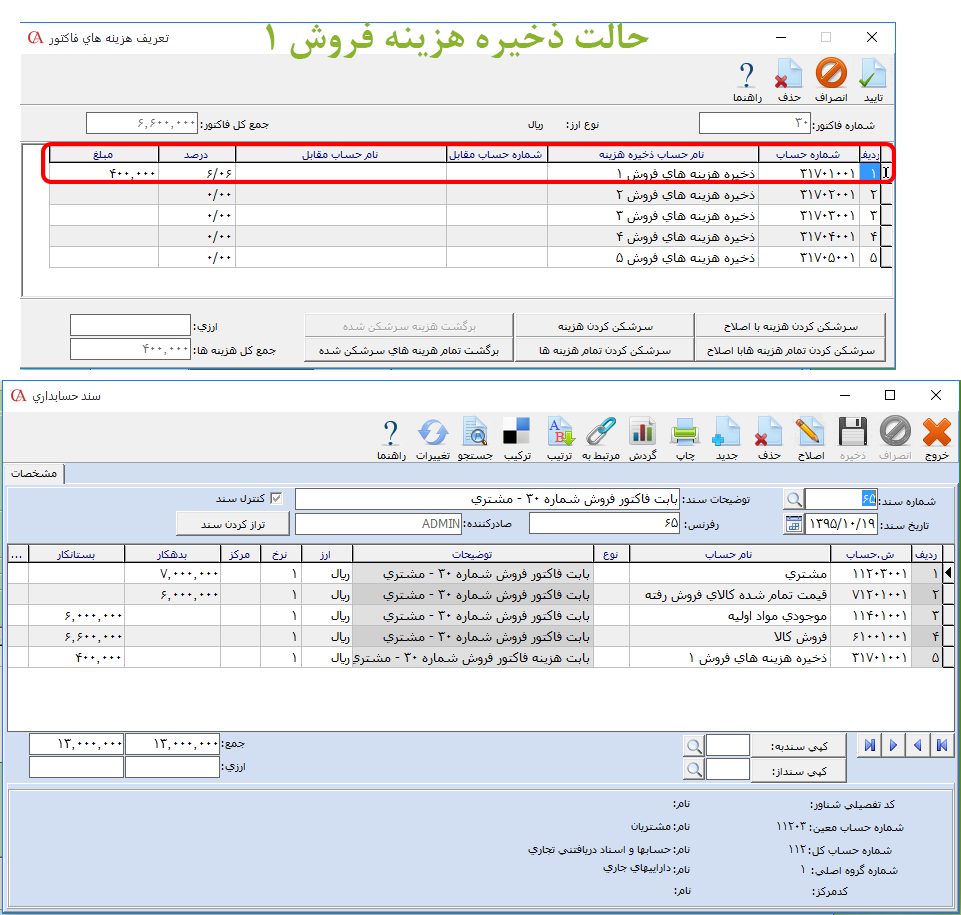Click the تراز کردن سند button
Screen dimensions: 961x915
231,524
